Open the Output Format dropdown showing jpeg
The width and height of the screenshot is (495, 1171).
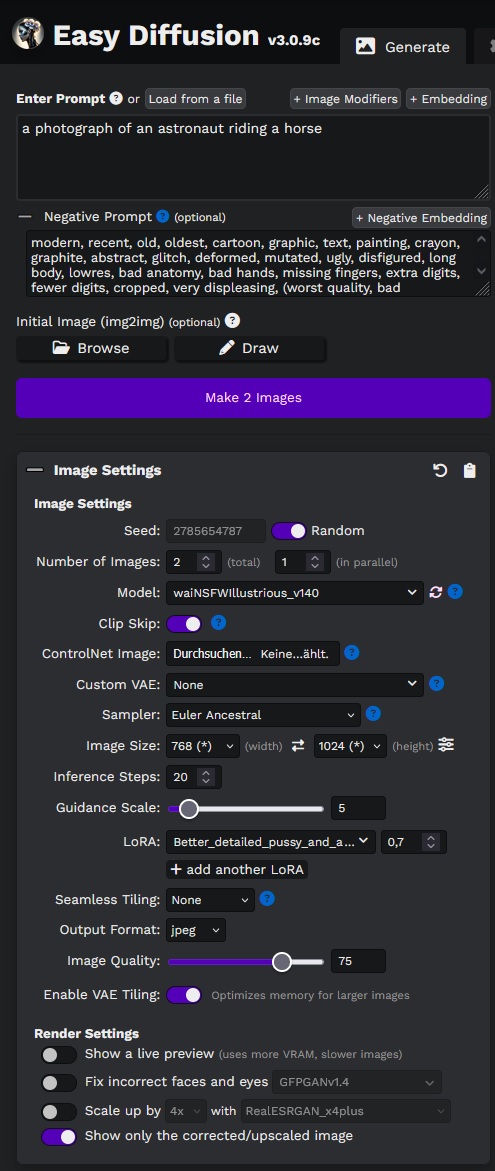(x=196, y=930)
